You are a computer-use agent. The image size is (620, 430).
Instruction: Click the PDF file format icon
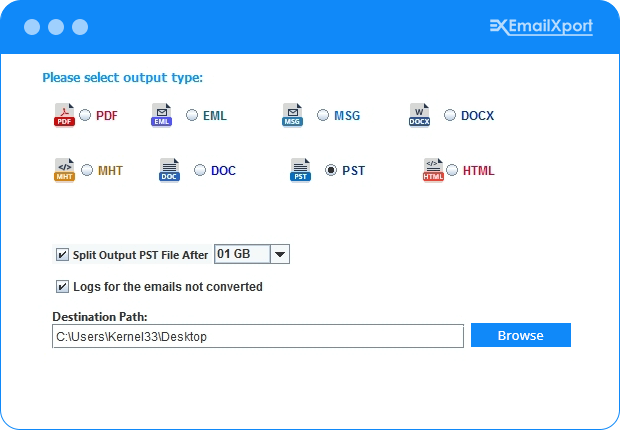point(64,115)
